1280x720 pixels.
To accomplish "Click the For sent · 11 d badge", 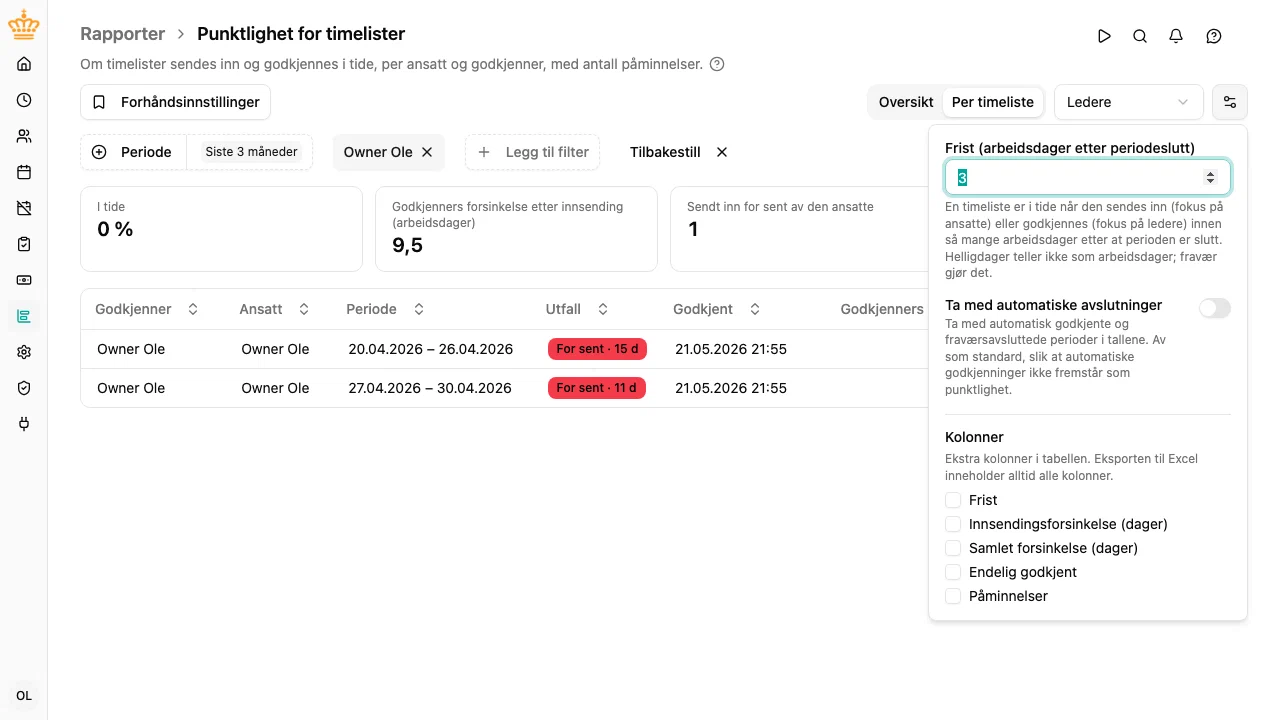I will (597, 388).
